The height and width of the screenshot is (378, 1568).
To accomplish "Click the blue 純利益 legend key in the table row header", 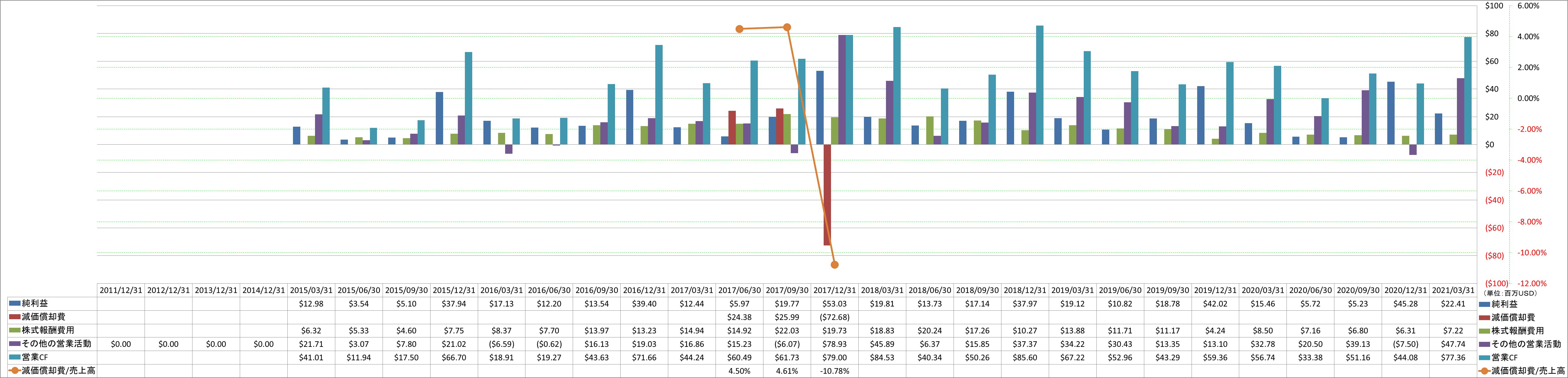I will point(15,303).
